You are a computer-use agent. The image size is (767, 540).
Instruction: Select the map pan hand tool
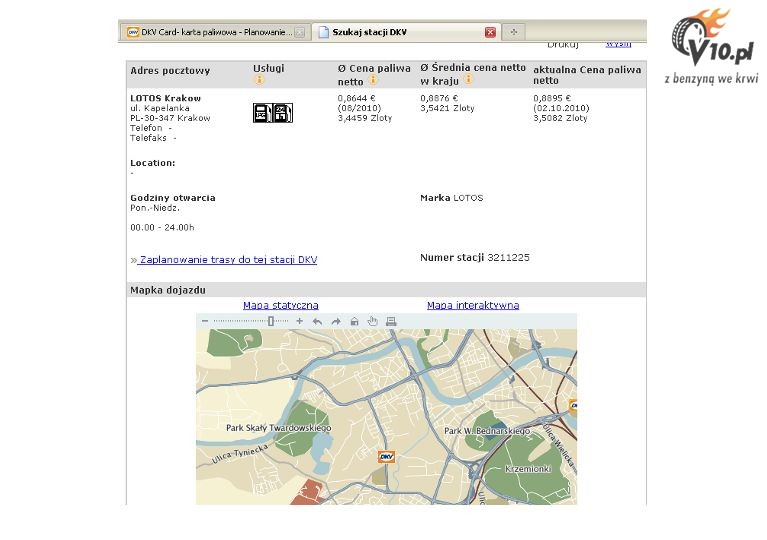pos(373,321)
